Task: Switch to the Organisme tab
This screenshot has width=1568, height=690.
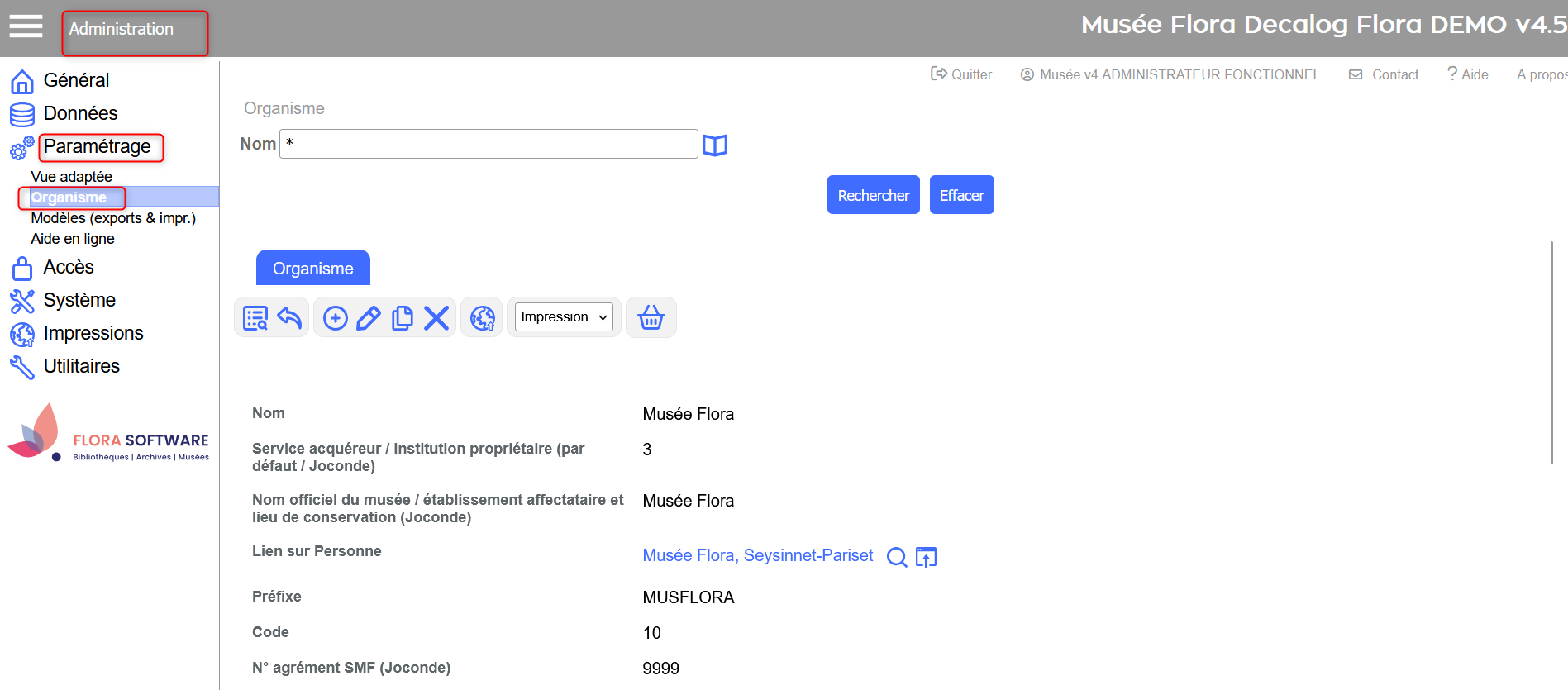Action: 313,269
